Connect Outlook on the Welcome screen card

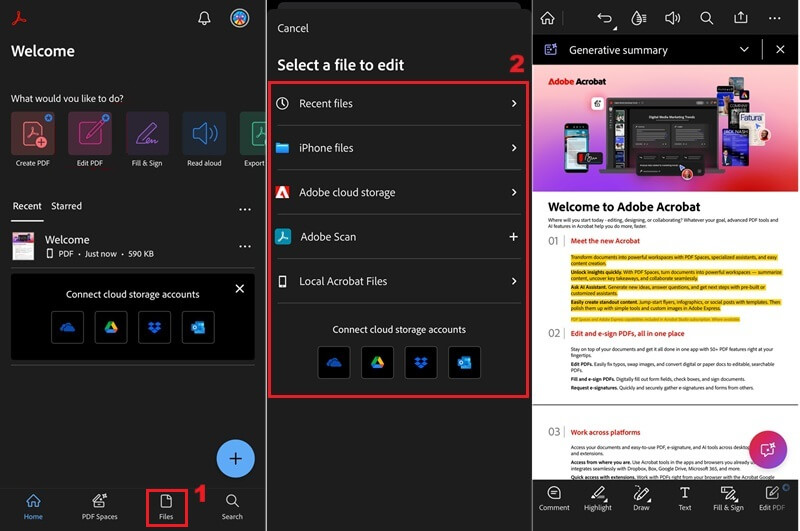(x=198, y=327)
